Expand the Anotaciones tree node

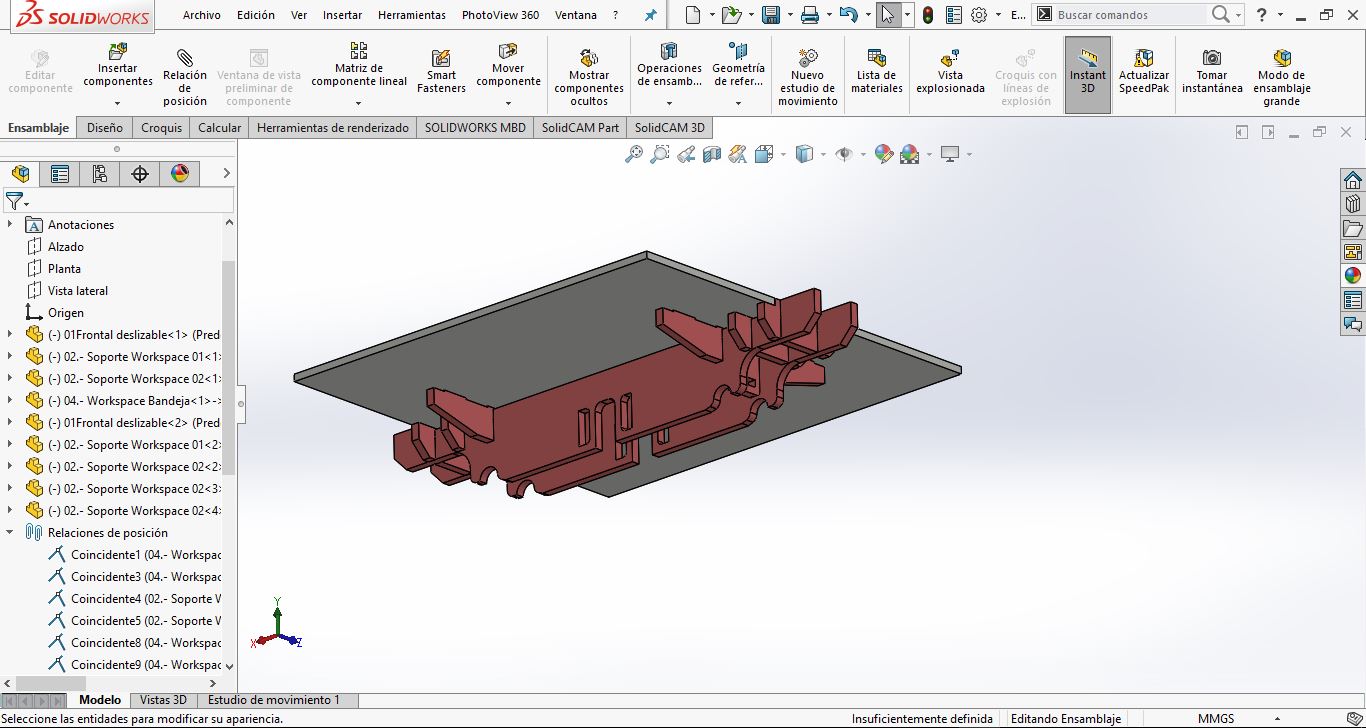pos(10,225)
